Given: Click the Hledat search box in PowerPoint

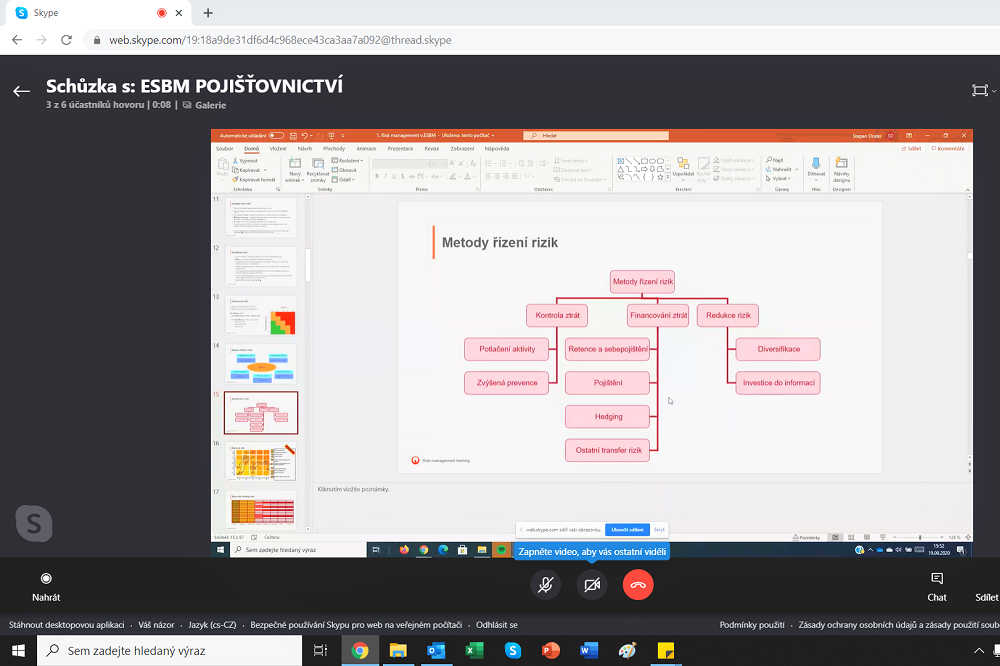Looking at the screenshot, I should click(x=596, y=135).
